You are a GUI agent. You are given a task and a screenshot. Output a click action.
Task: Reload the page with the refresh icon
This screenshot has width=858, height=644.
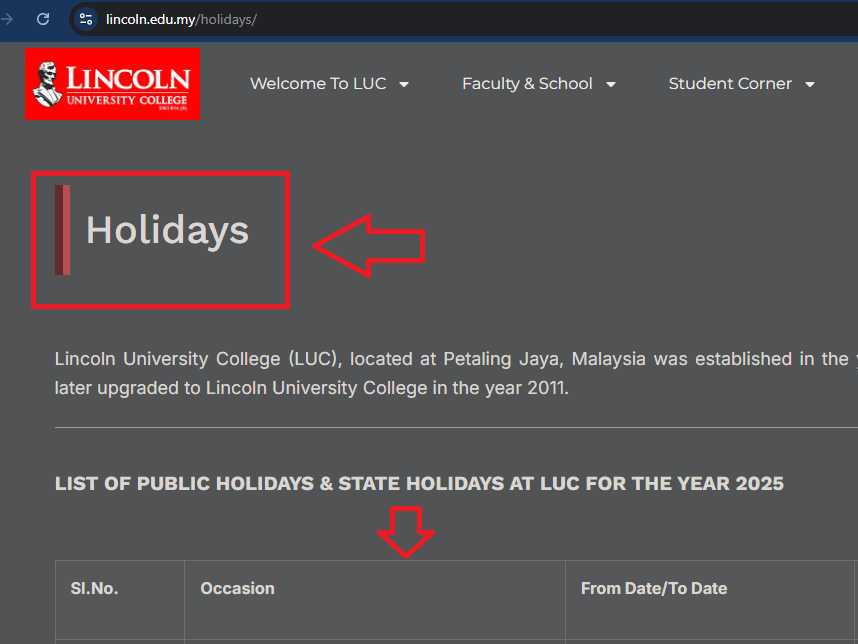point(43,19)
